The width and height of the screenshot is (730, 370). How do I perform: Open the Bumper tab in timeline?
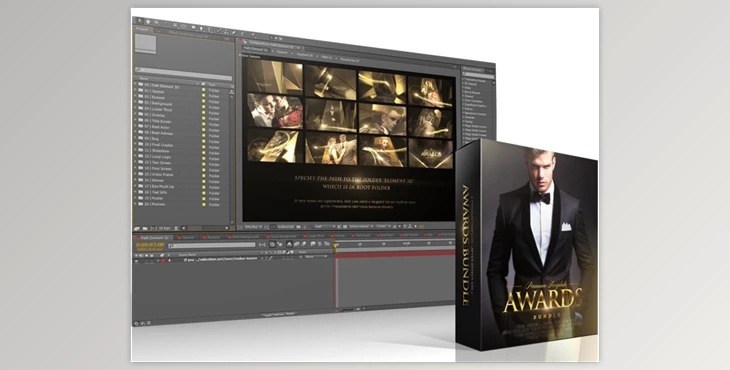click(210, 237)
